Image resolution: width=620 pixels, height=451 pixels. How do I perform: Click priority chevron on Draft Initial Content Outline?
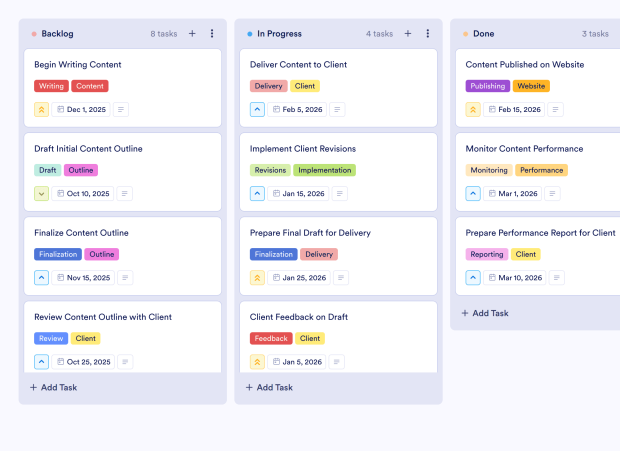coord(41,193)
